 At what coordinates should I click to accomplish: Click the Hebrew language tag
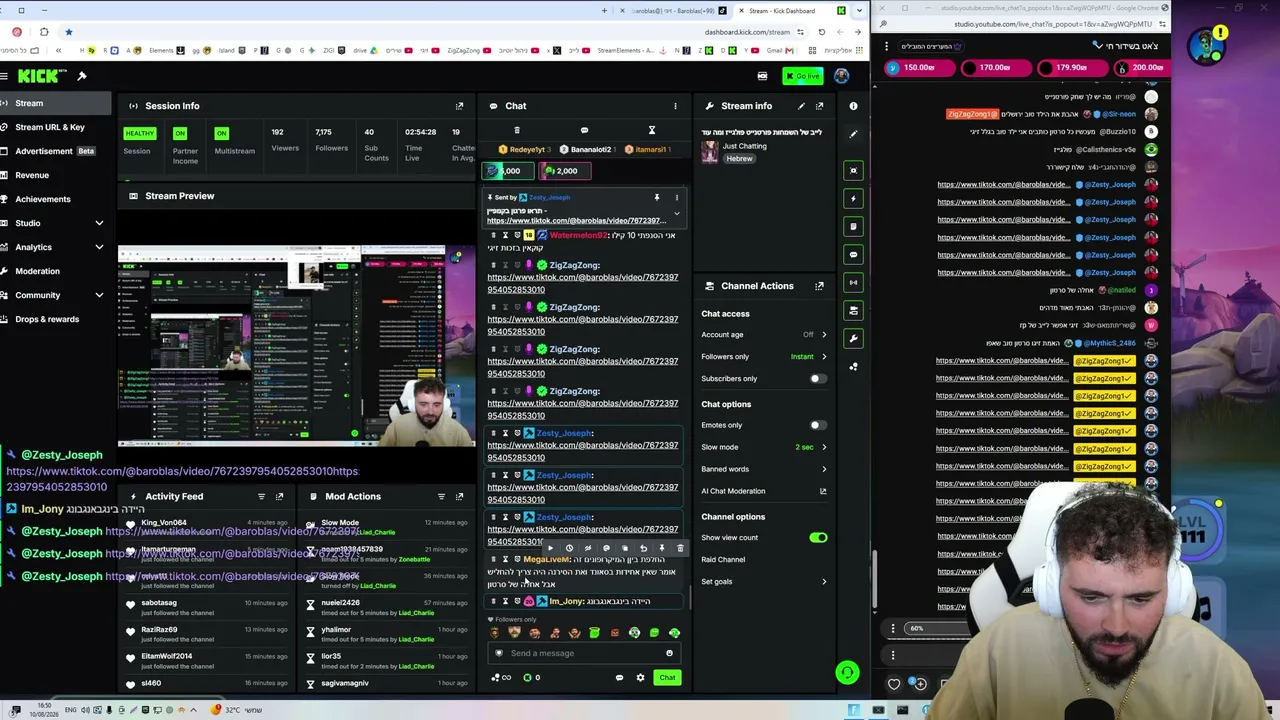click(739, 159)
